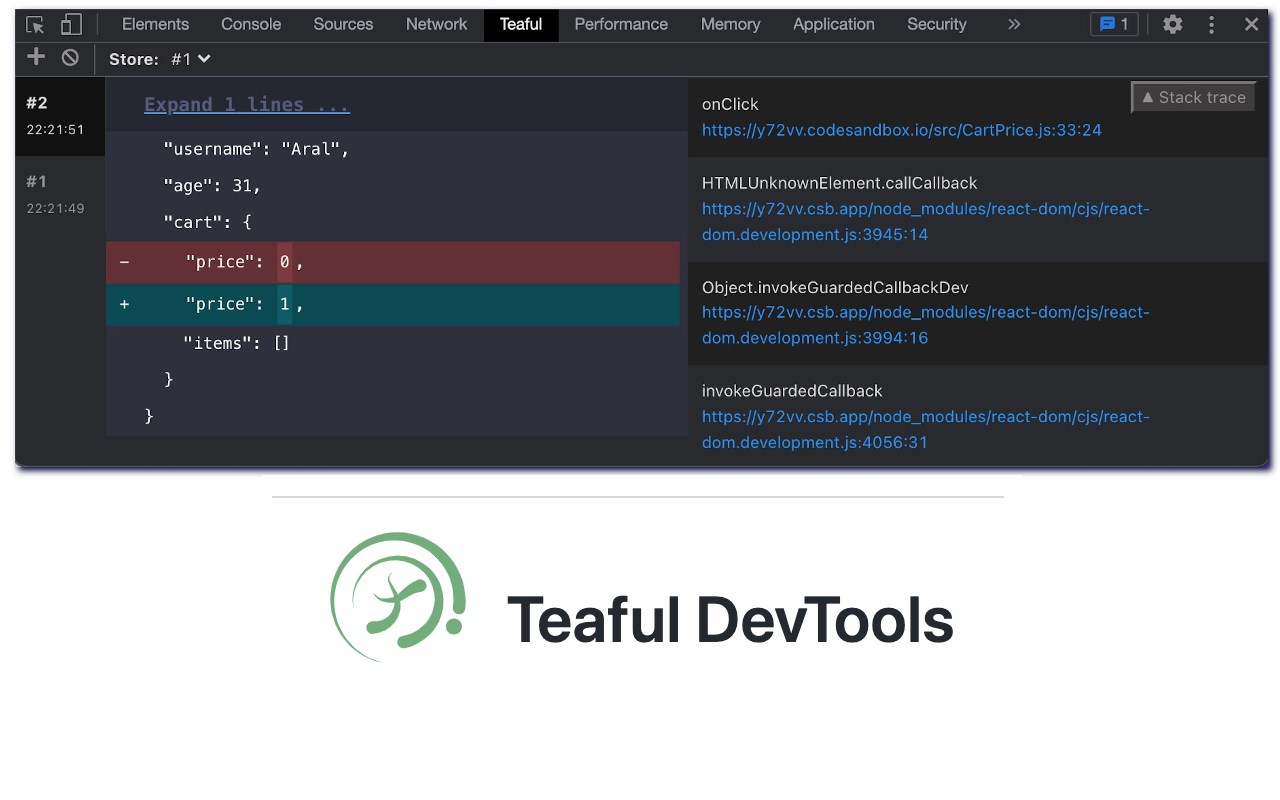Open react-dom.development.js:3945:14 link
This screenshot has width=1280, height=800.
pos(926,222)
